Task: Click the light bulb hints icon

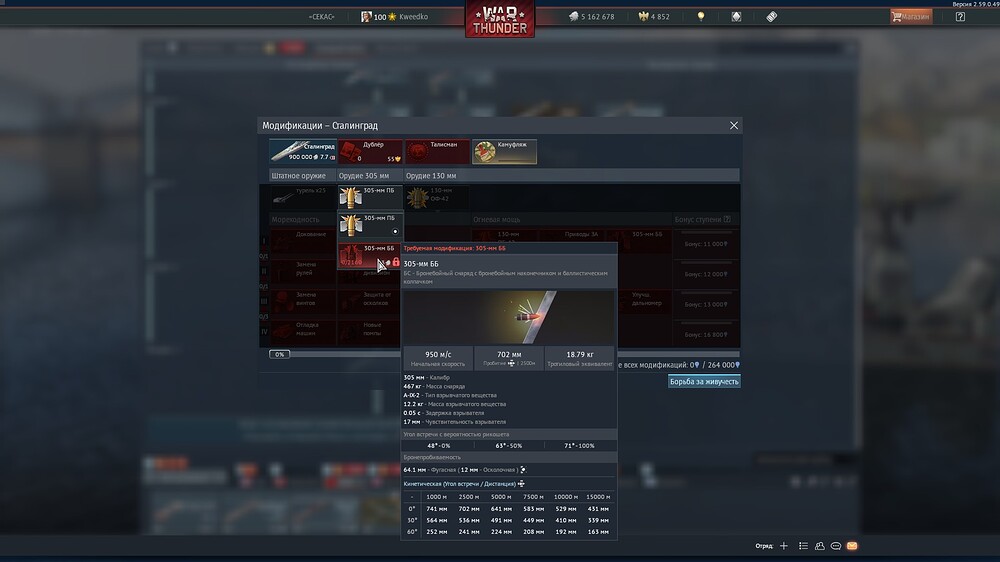Action: 701,17
